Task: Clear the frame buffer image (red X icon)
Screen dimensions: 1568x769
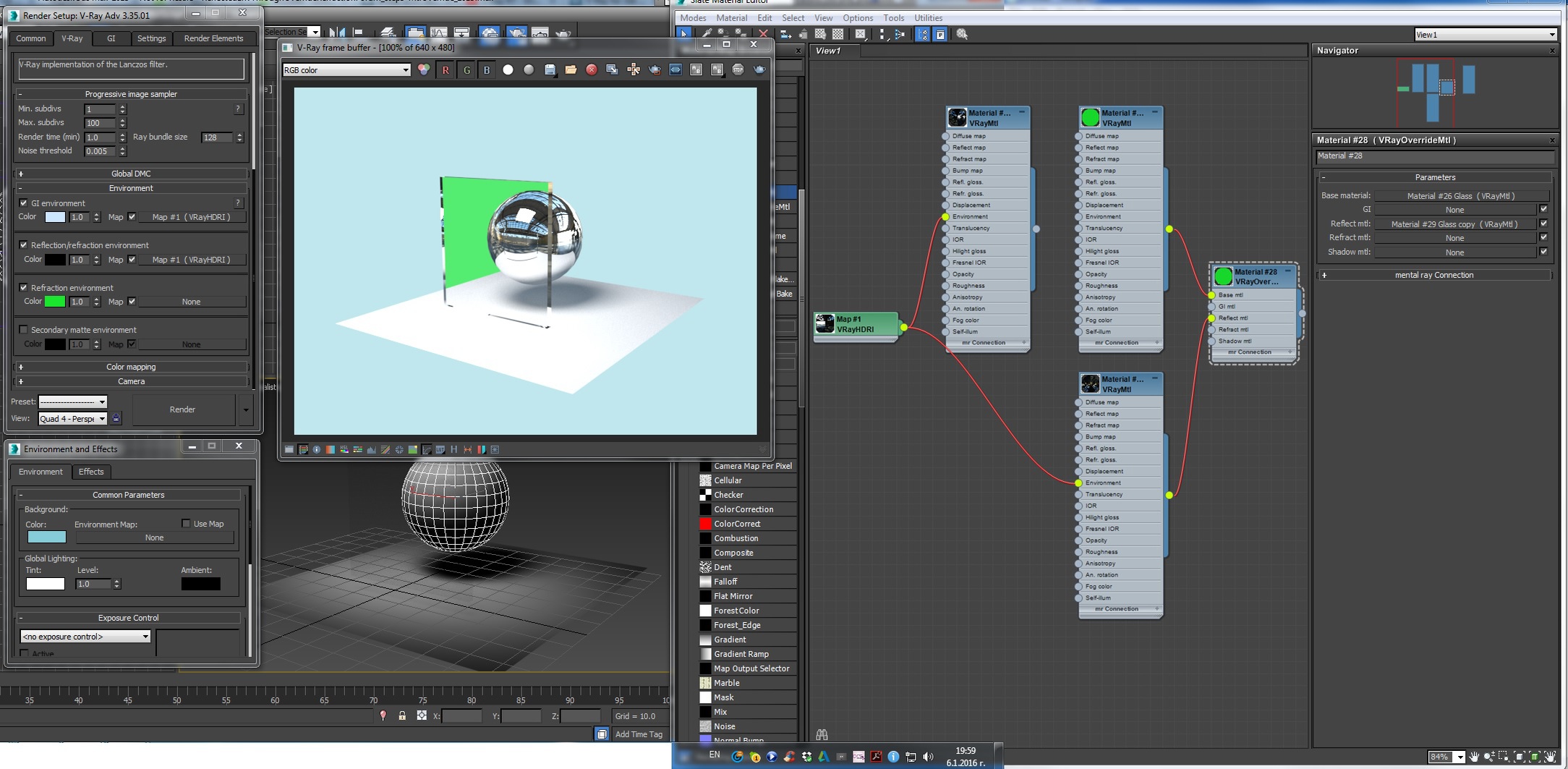Action: [592, 70]
